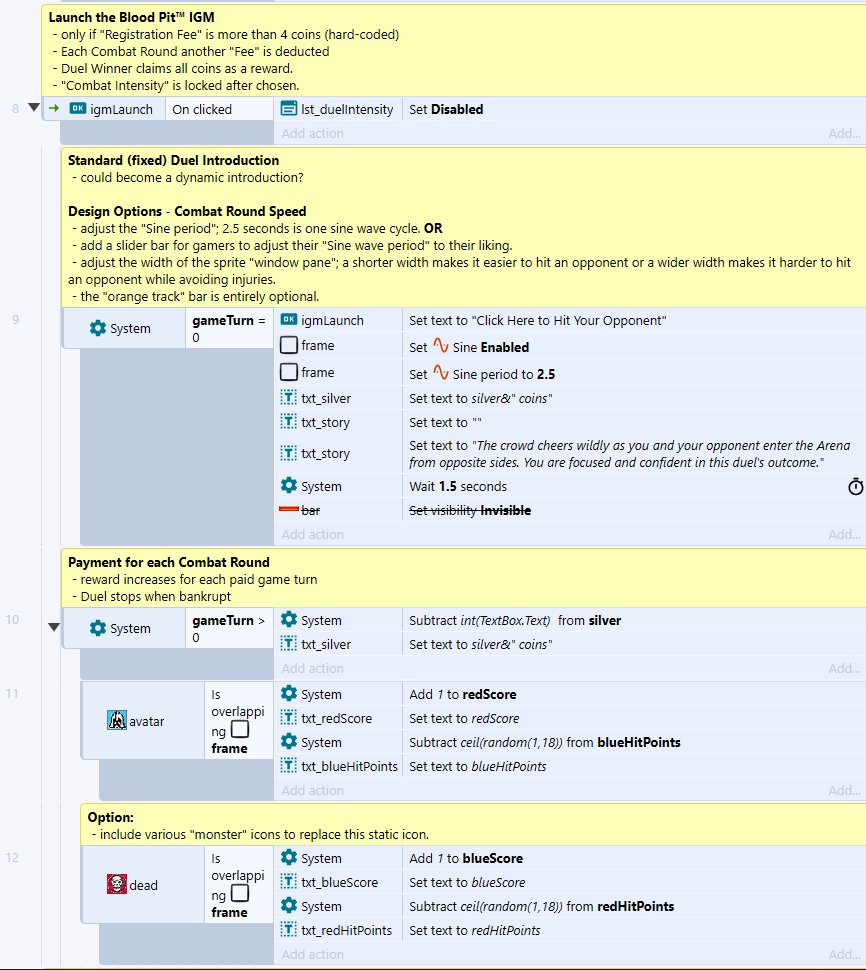Viewport: 866px width, 970px height.
Task: Click the frame icon in the avatar overlapping condition
Action: (x=240, y=729)
